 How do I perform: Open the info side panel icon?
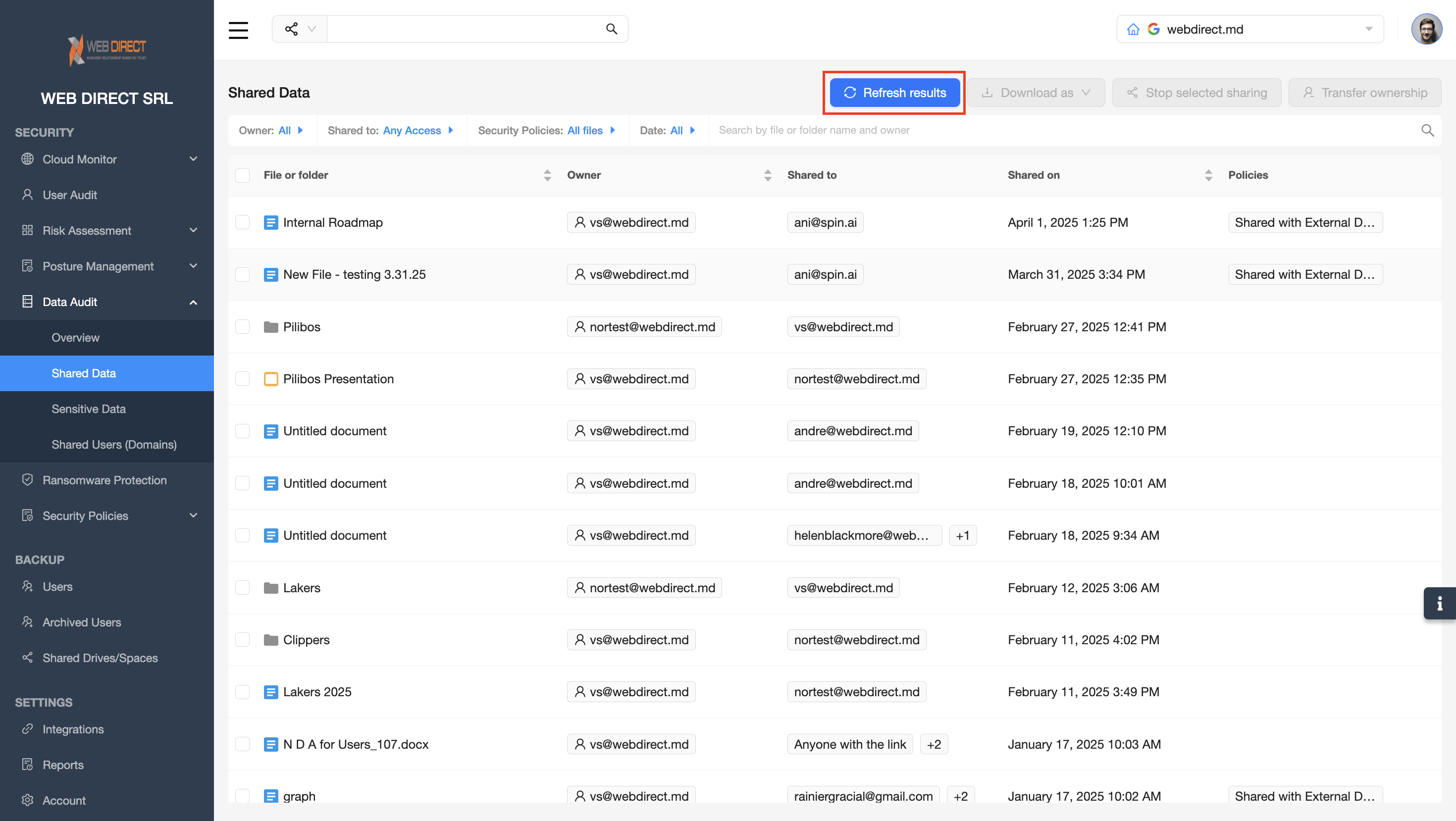click(1439, 604)
